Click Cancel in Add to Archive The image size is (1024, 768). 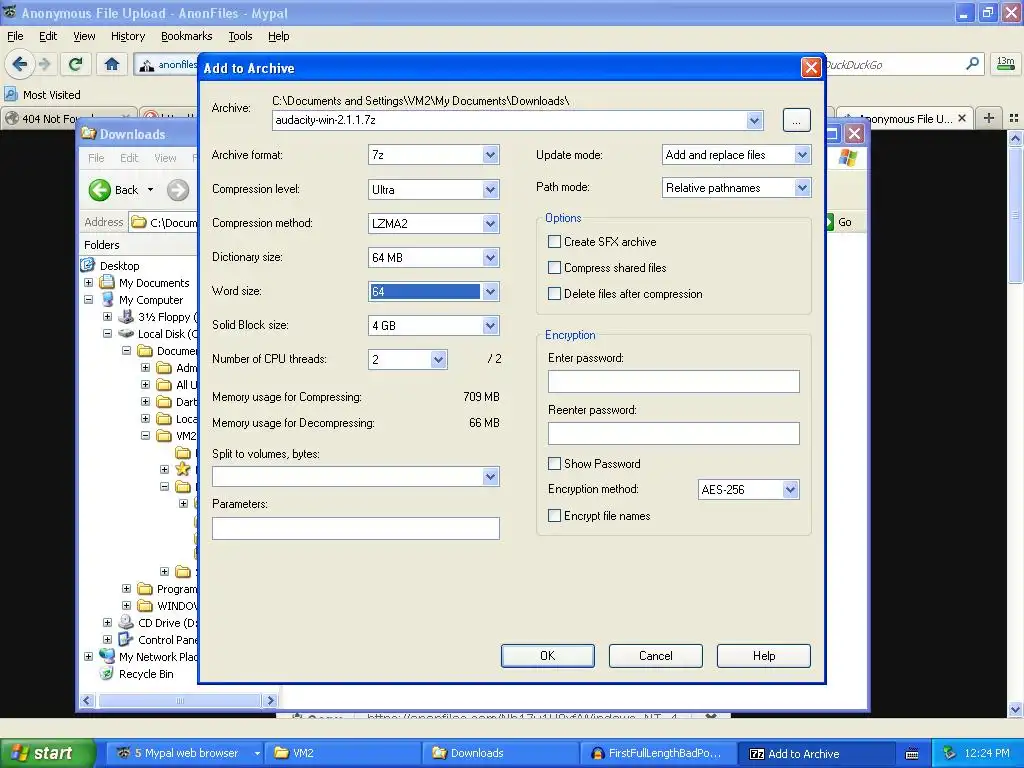tap(656, 656)
